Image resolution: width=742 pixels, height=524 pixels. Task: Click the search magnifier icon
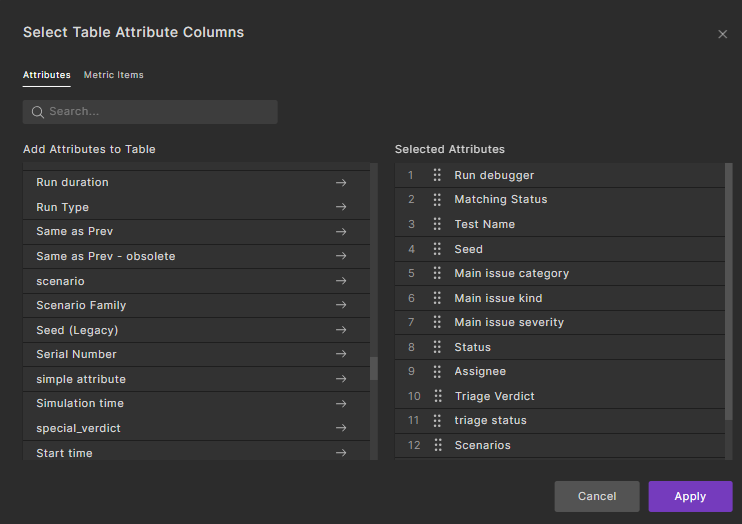tap(38, 112)
